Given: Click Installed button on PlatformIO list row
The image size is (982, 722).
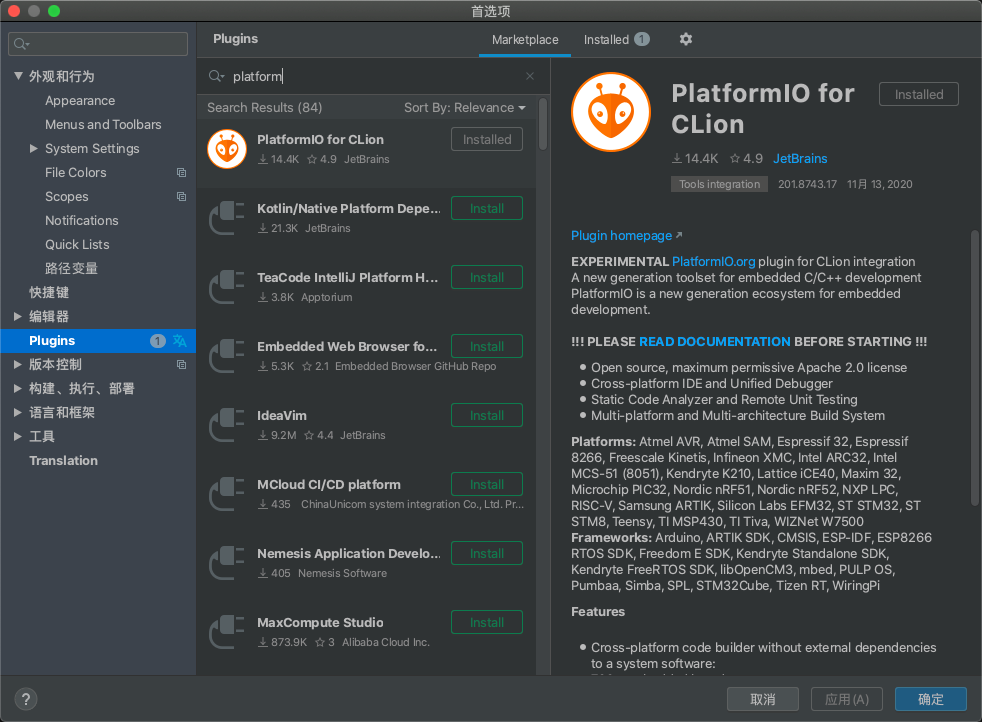Looking at the screenshot, I should 487,140.
